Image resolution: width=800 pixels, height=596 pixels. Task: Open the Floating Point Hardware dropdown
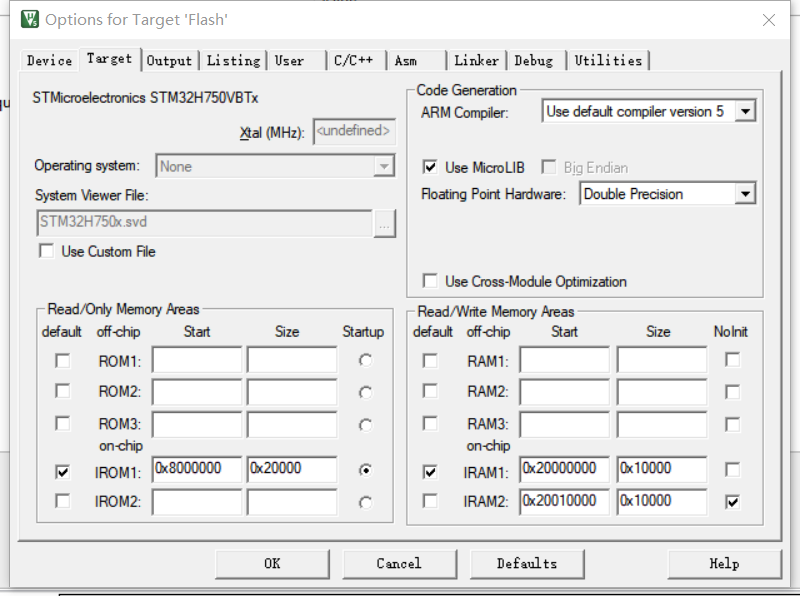[745, 194]
